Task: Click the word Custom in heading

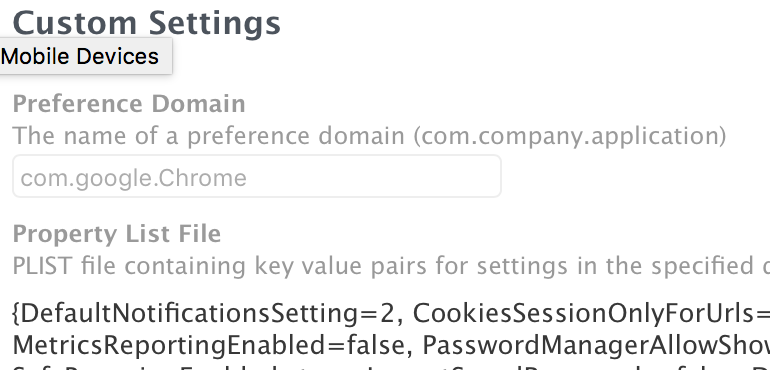Action: coord(75,23)
